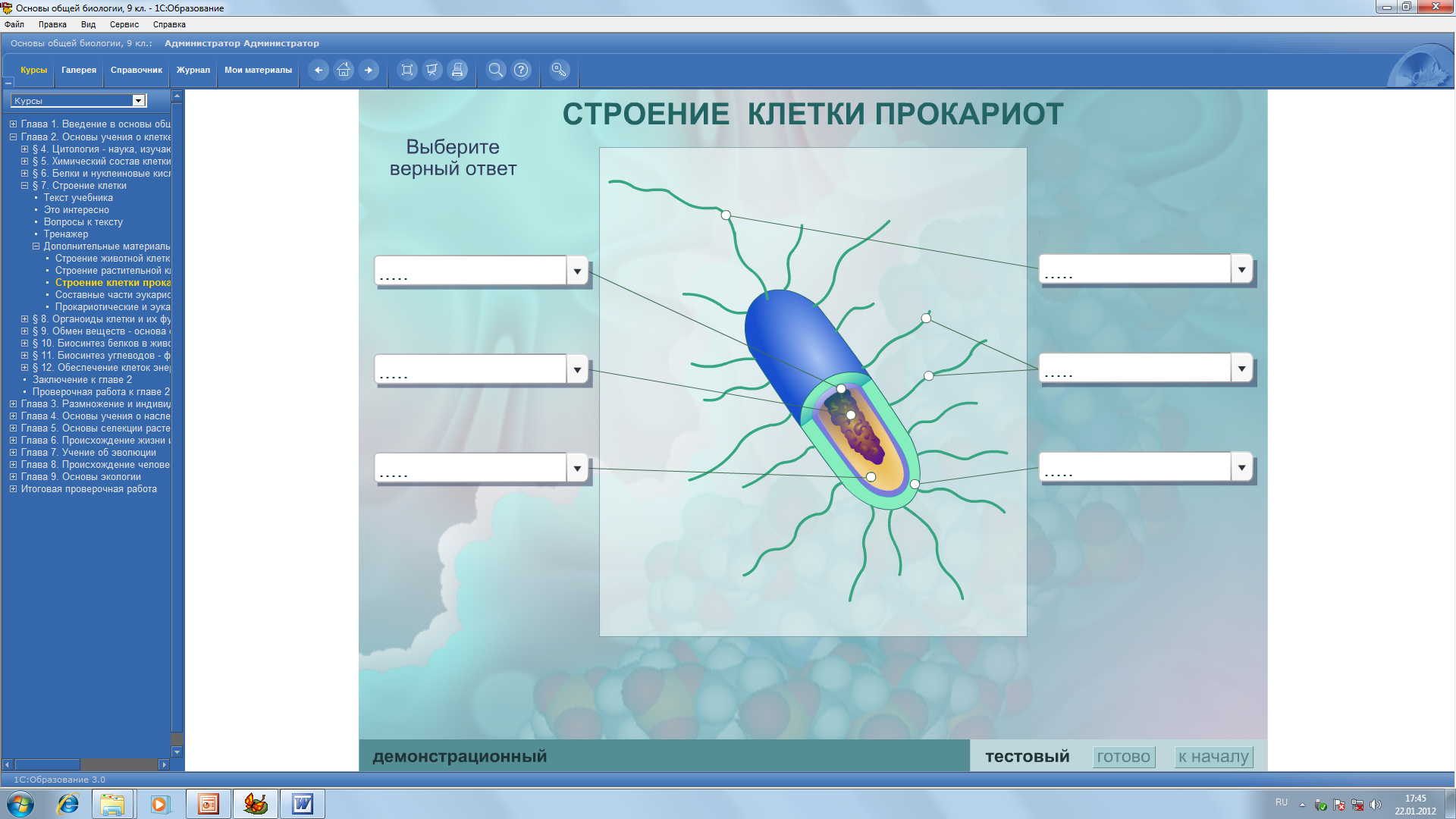The height and width of the screenshot is (819, 1456).
Task: Open Windows Explorer folder on taskbar
Action: pyautogui.click(x=112, y=804)
